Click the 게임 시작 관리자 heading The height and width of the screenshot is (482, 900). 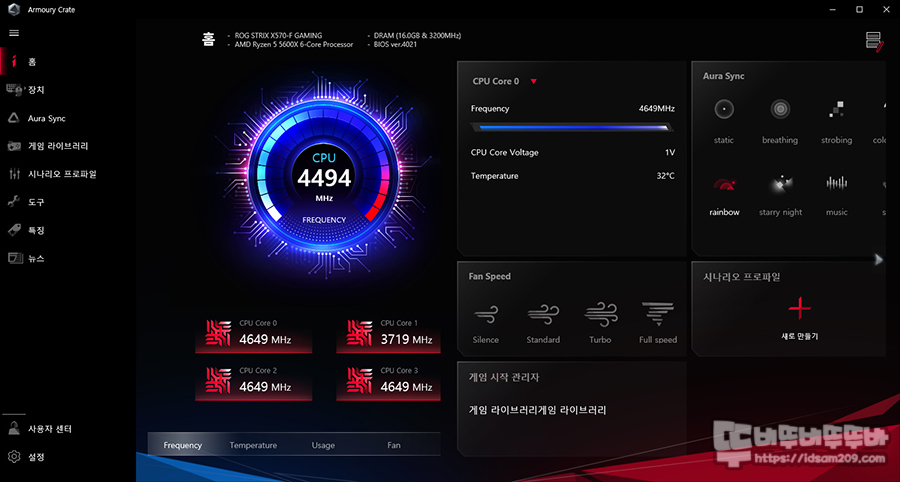click(x=504, y=378)
